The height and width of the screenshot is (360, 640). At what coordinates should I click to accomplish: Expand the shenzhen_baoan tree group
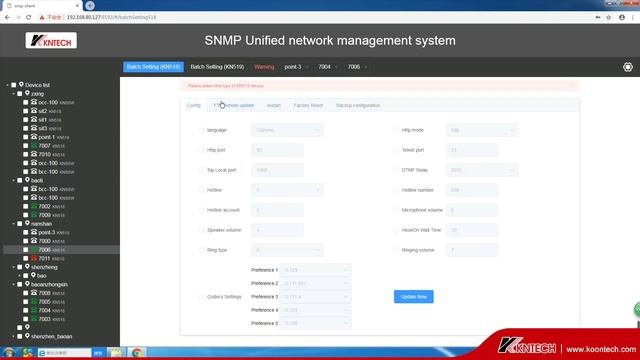(x=13, y=336)
